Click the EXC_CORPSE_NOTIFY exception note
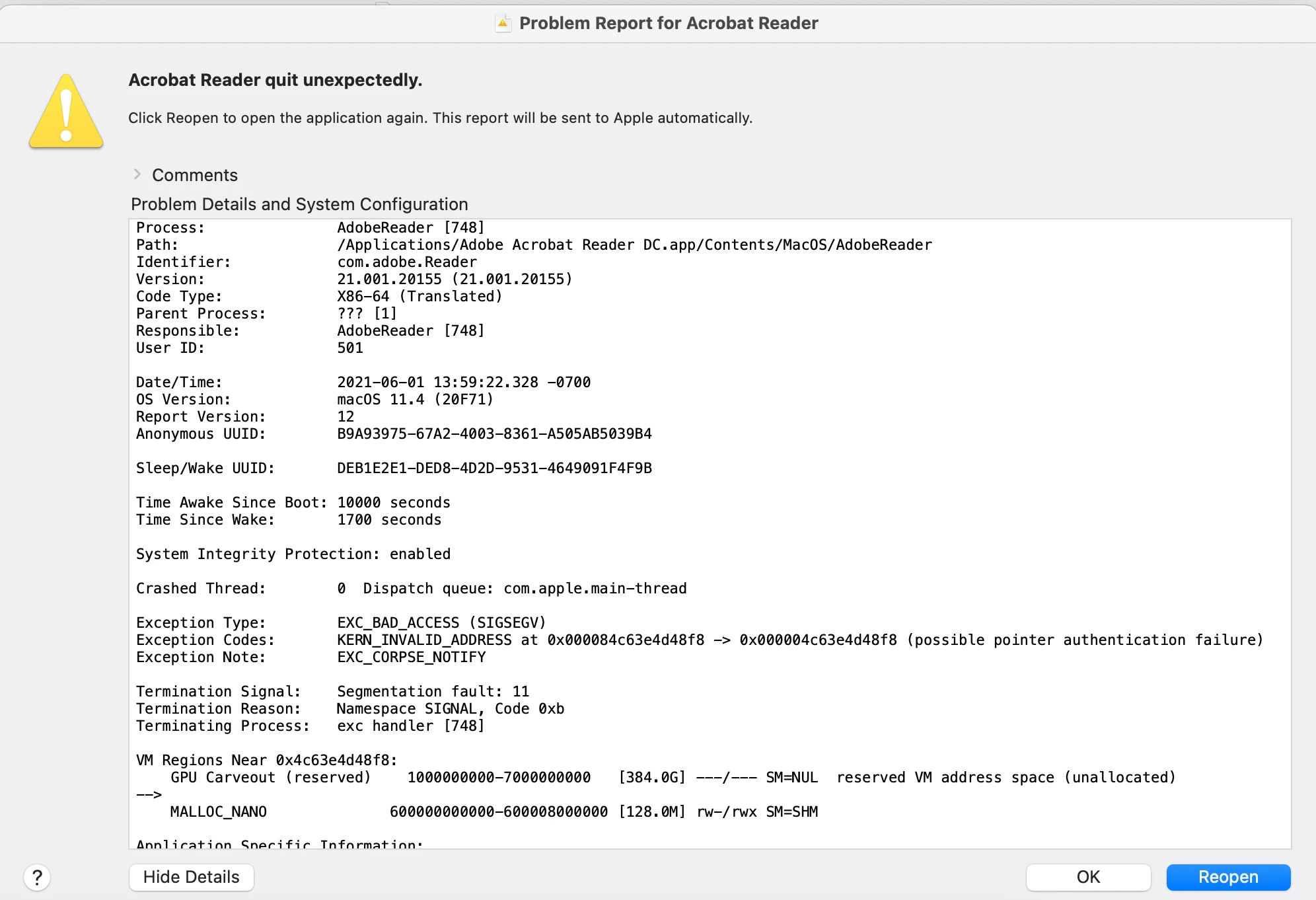 tap(412, 657)
